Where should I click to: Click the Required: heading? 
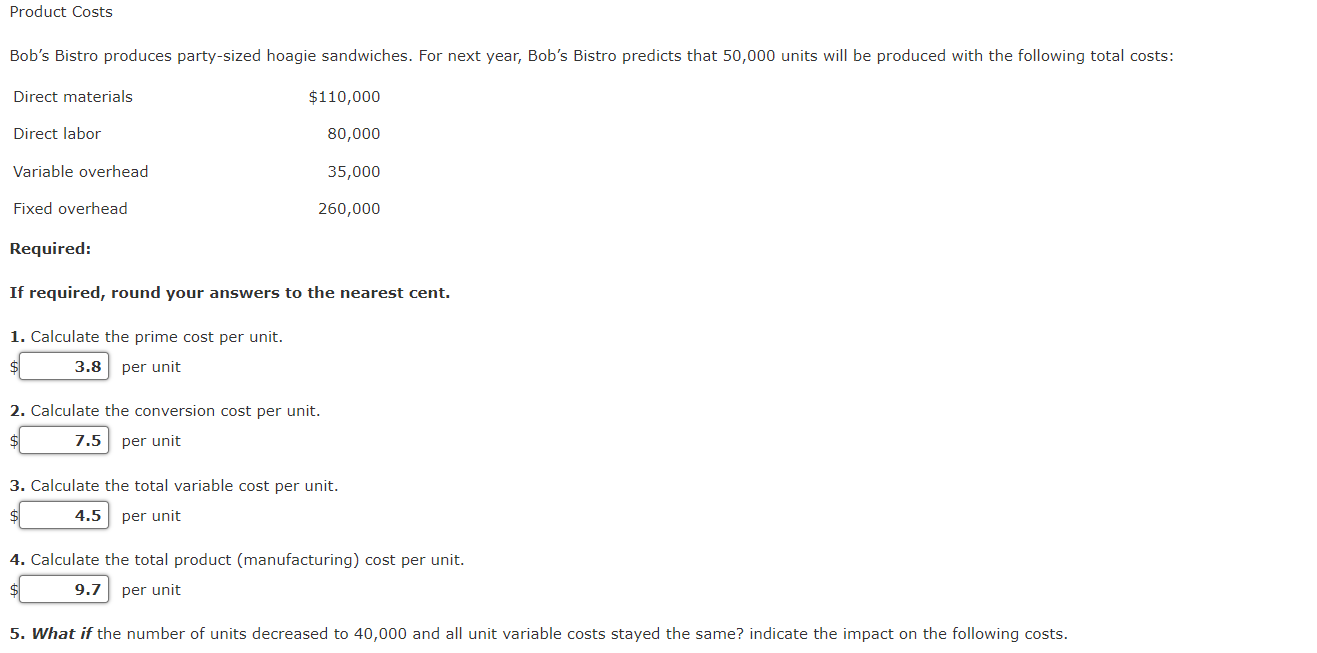[x=49, y=248]
